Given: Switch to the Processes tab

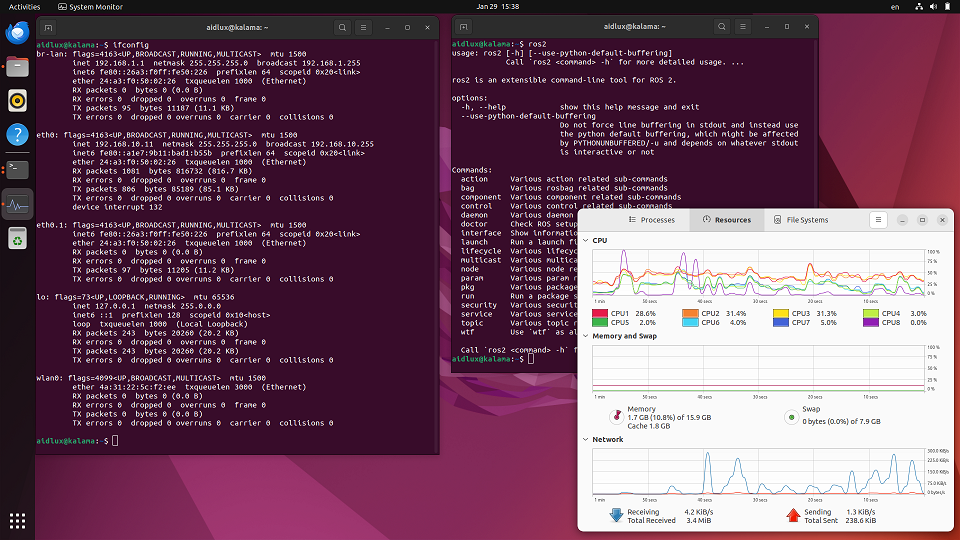Looking at the screenshot, I should (651, 220).
